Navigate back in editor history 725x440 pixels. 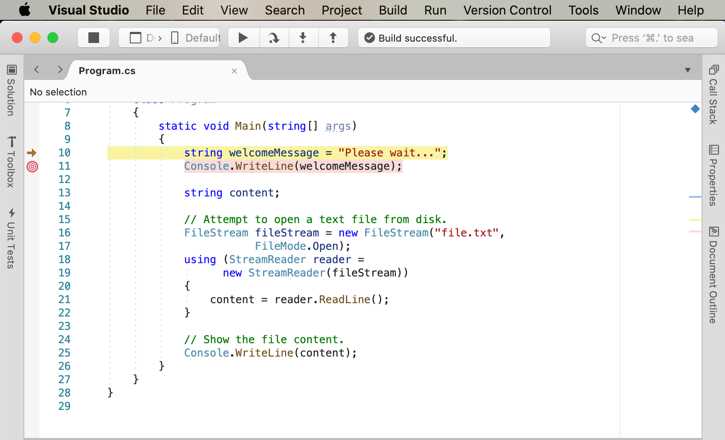click(37, 70)
